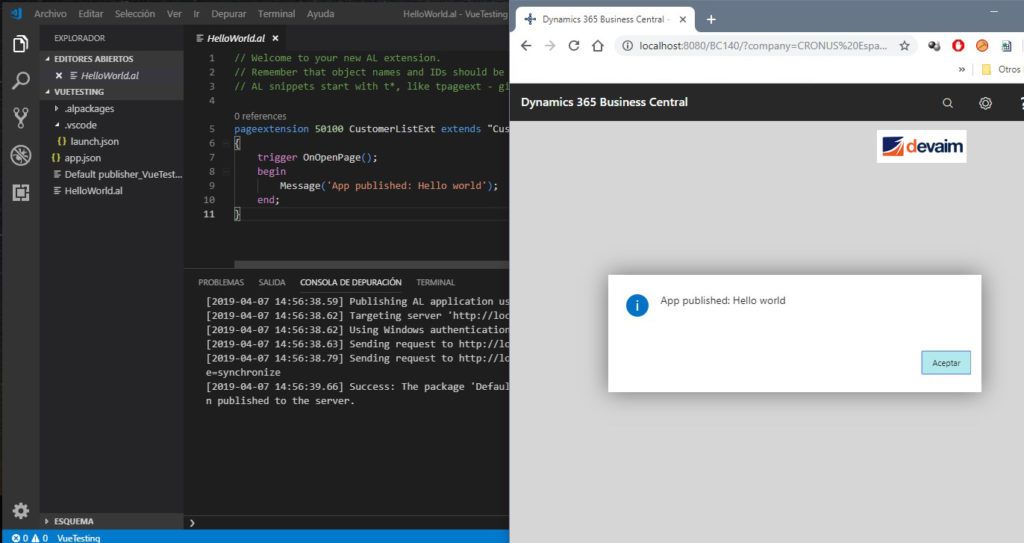Open the Opera red extension icon
Image resolution: width=1024 pixels, height=543 pixels.
[x=958, y=46]
